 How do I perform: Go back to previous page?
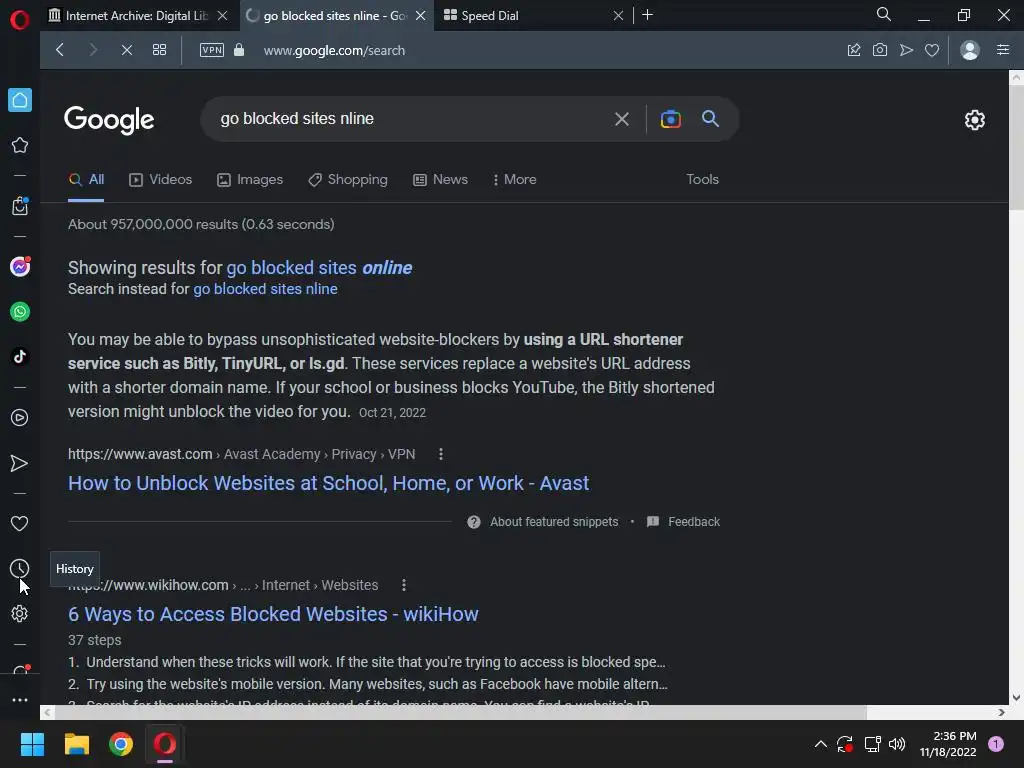(x=59, y=50)
